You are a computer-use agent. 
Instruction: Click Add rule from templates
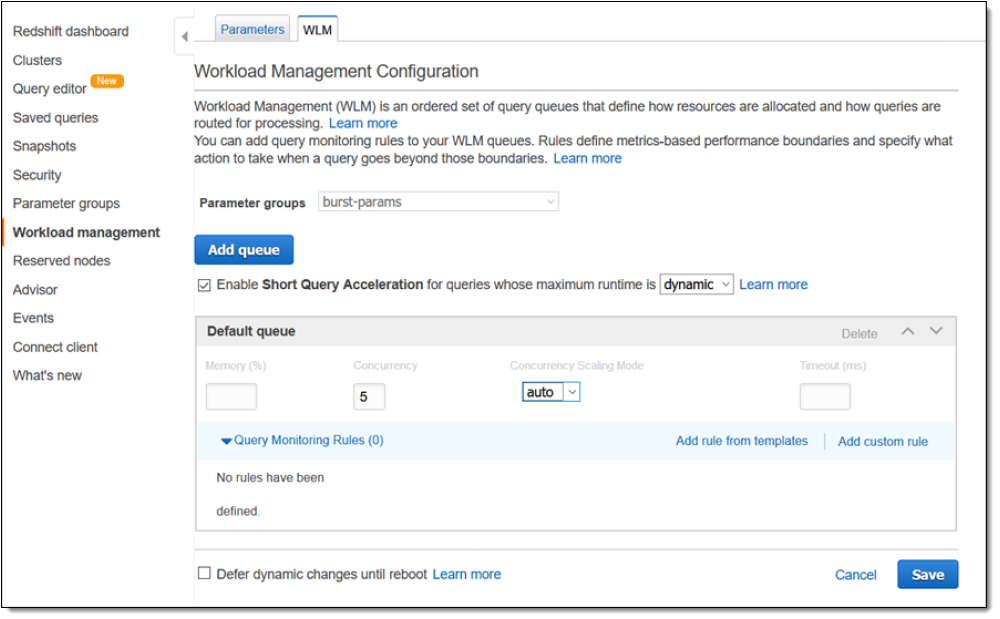tap(742, 441)
